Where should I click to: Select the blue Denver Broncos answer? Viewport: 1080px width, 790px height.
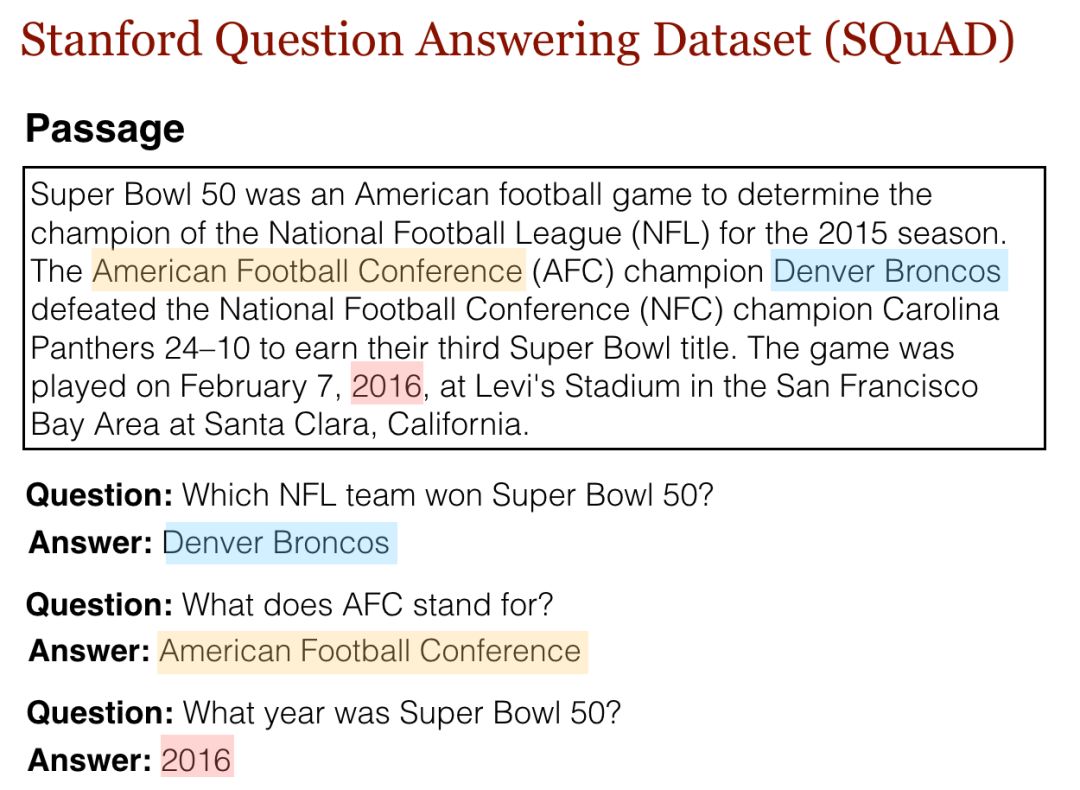pyautogui.click(x=276, y=543)
